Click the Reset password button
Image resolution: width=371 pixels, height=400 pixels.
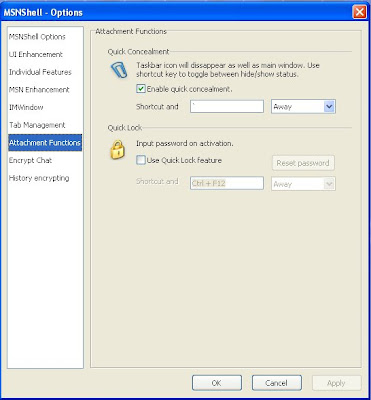point(303,163)
